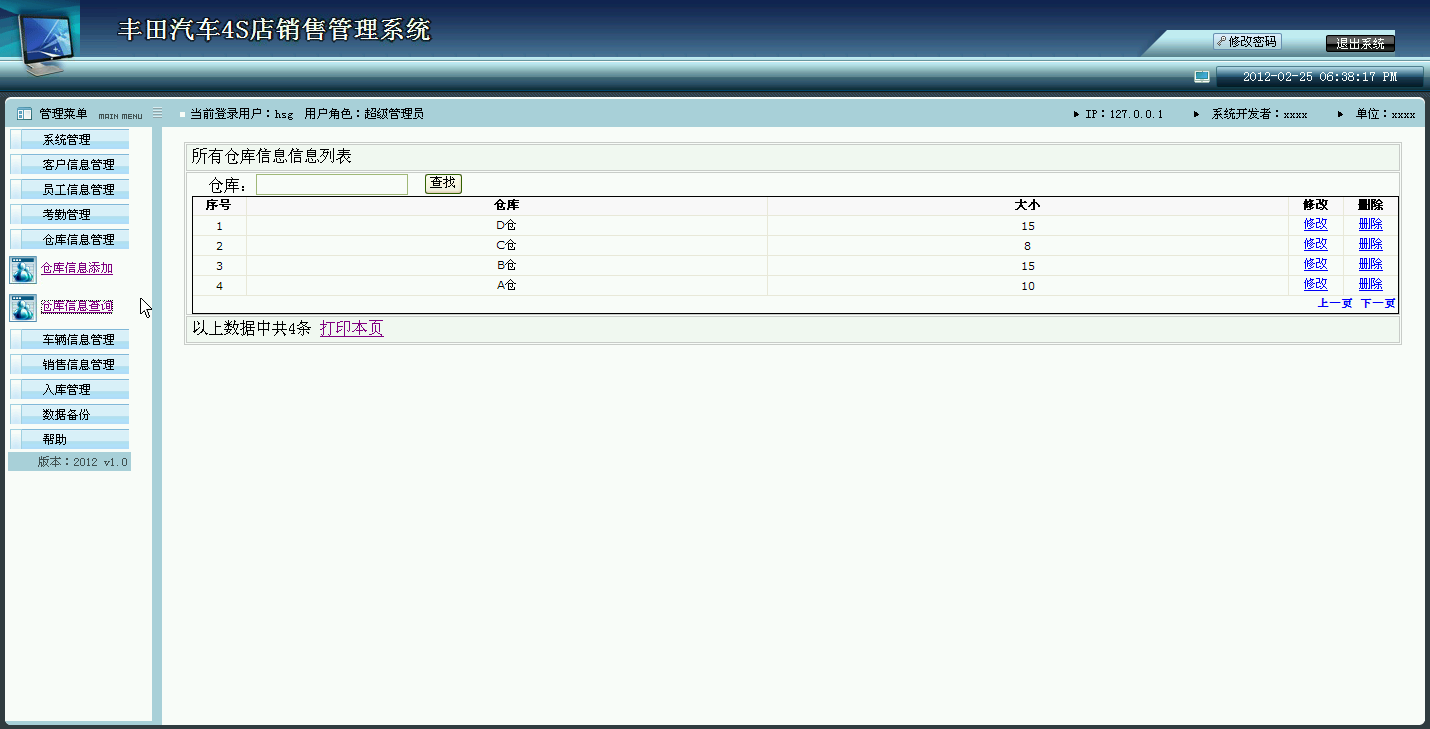Click the 仓库信息添加 sidebar icon
This screenshot has width=1430, height=729.
coord(23,270)
